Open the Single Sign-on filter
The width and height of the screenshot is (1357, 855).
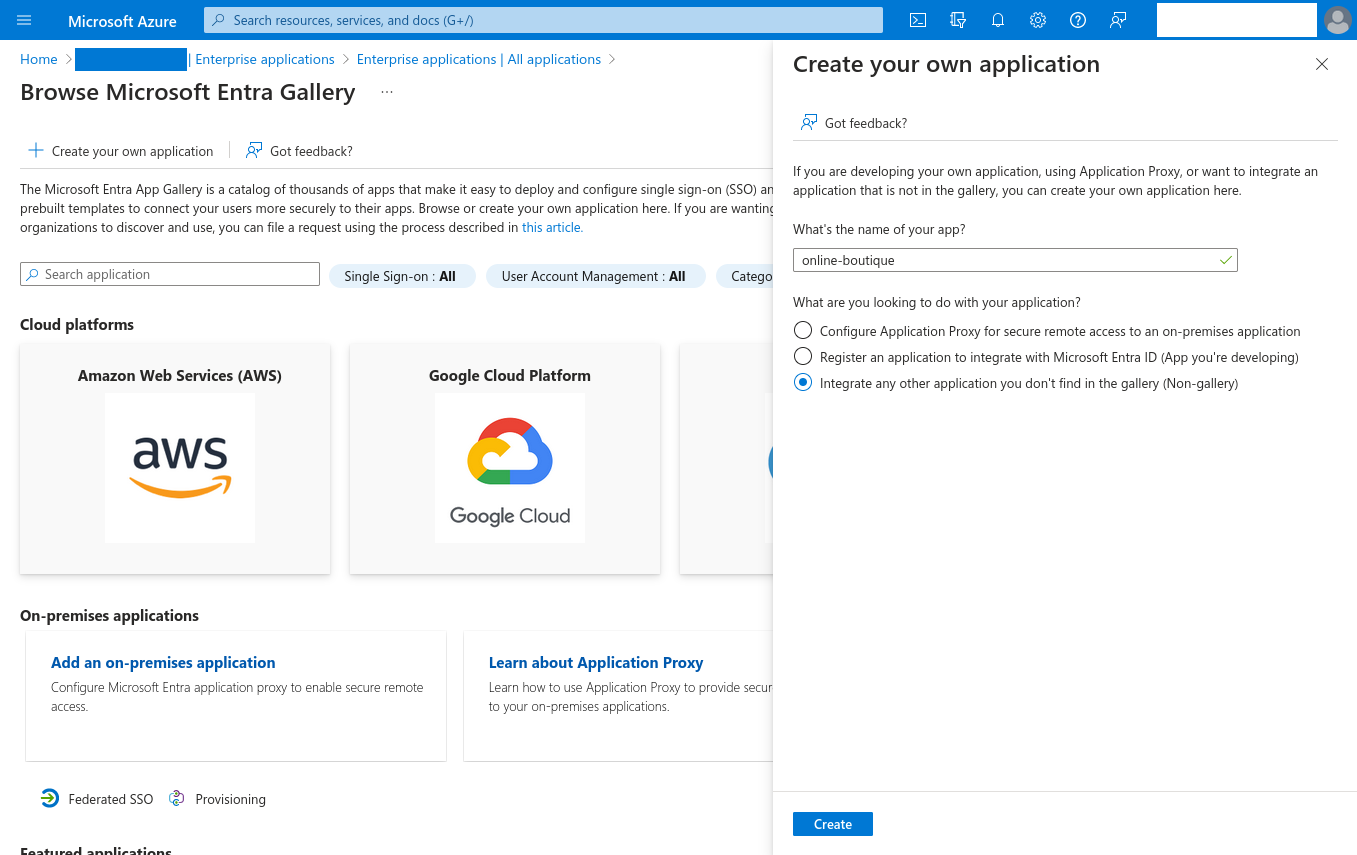click(x=402, y=276)
